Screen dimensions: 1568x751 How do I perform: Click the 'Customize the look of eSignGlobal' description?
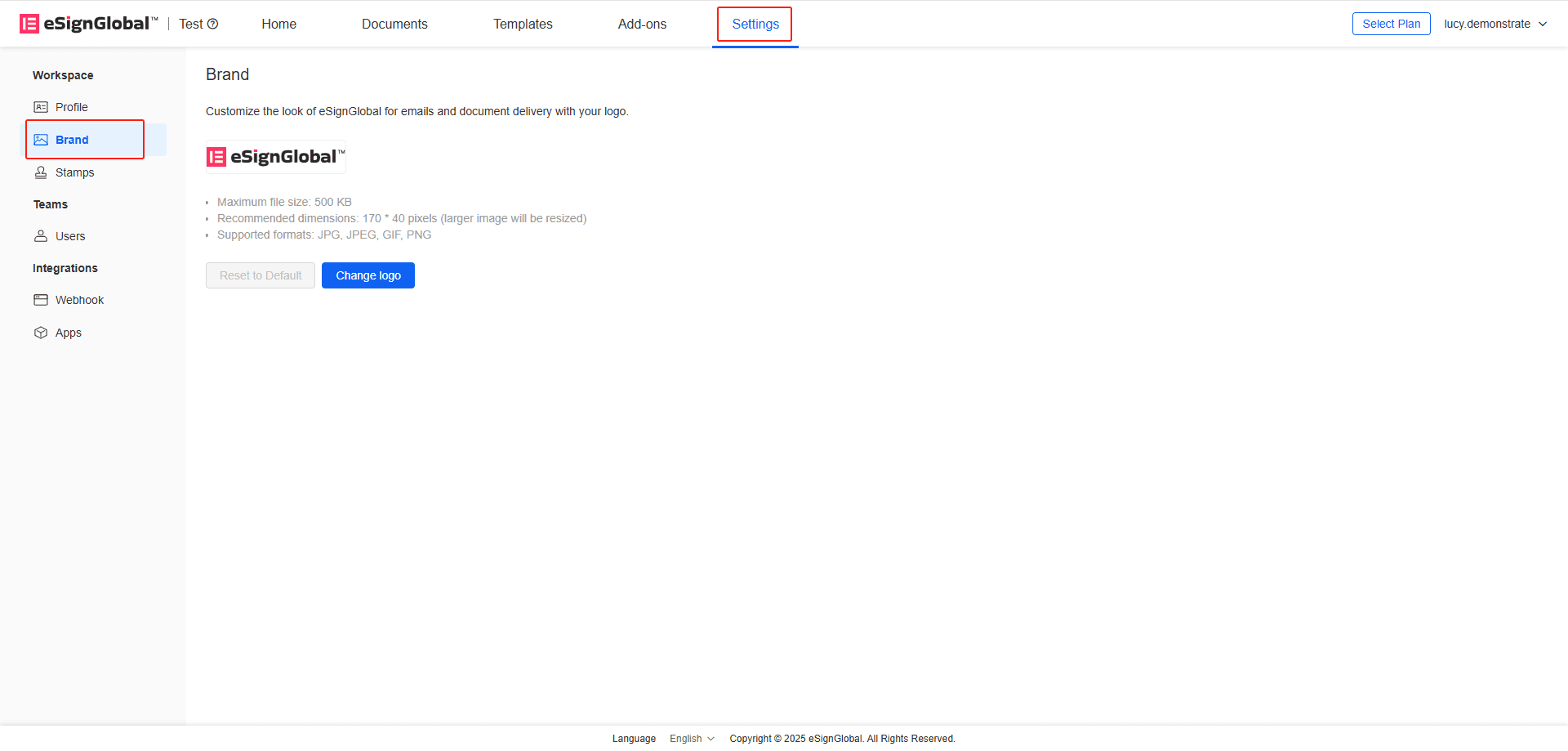point(417,111)
